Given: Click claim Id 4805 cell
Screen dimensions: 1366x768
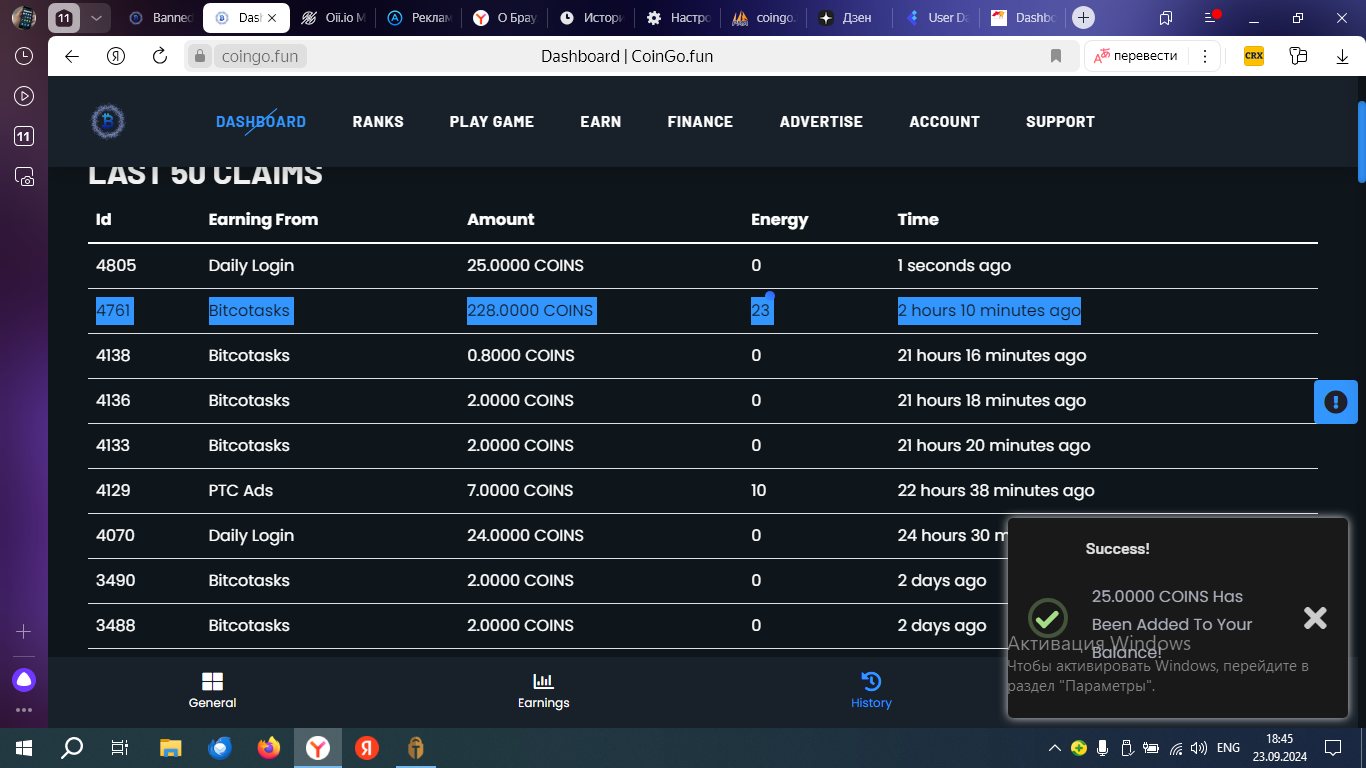Looking at the screenshot, I should pyautogui.click(x=116, y=265).
